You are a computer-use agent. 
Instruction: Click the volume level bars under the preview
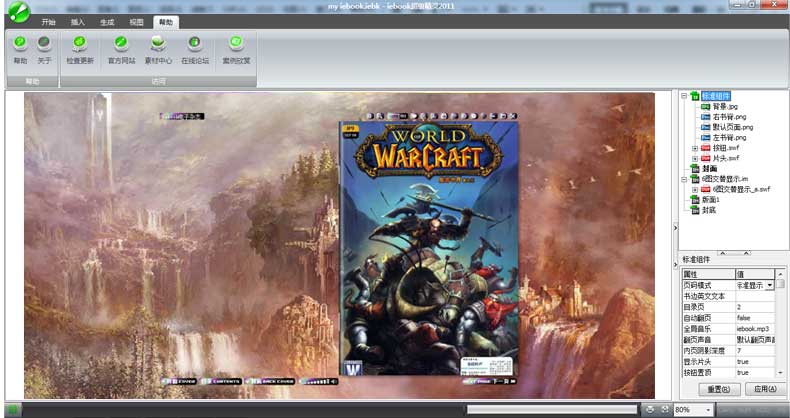click(x=314, y=382)
